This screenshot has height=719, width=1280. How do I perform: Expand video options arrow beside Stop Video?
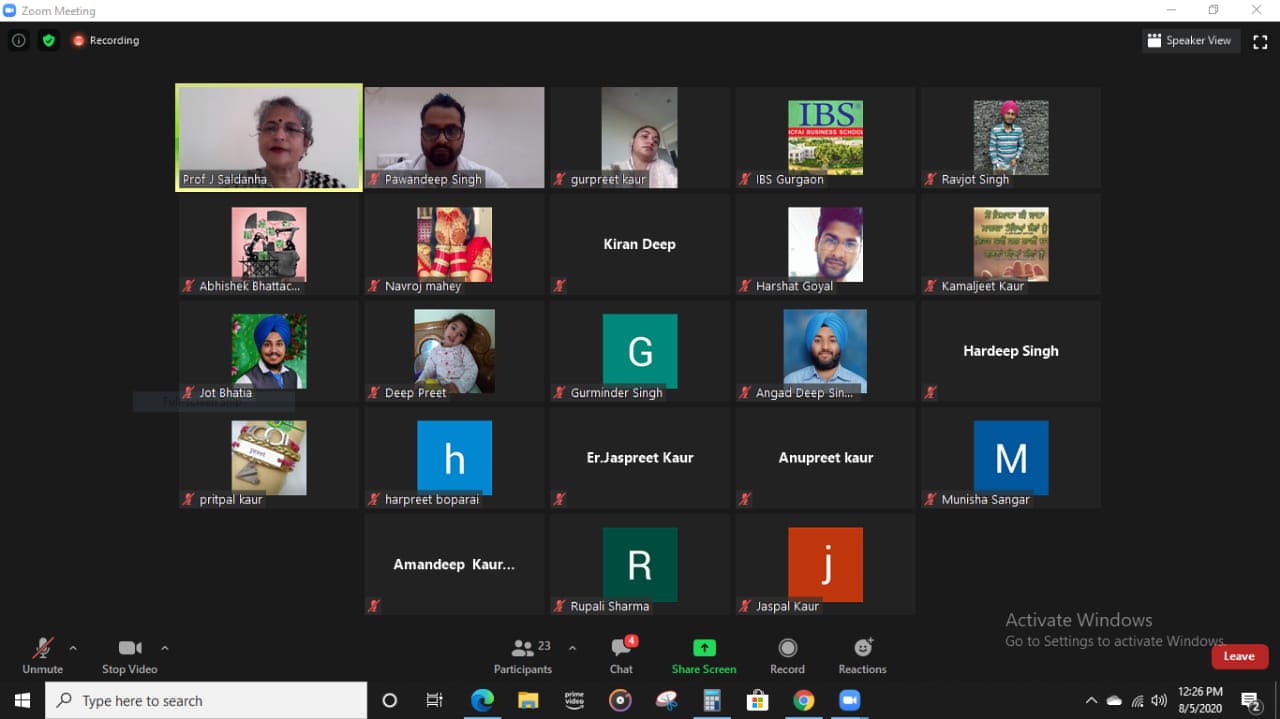coord(165,648)
